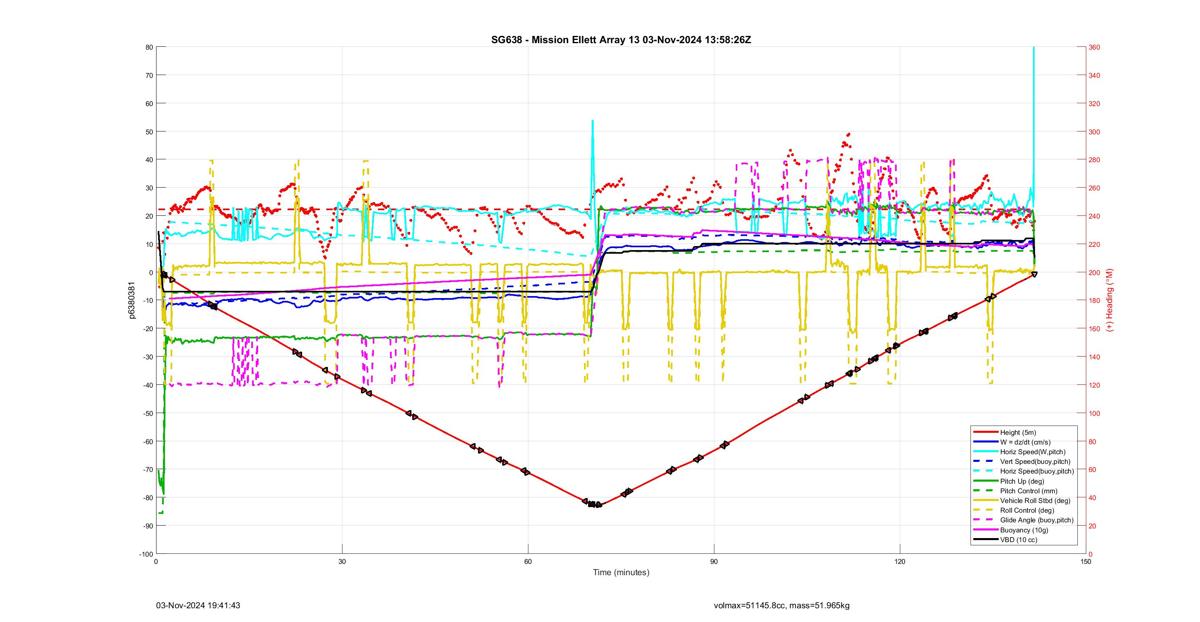Click the cyan spike peak near 70 minutes
Screen dimensions: 1200x622
click(593, 122)
